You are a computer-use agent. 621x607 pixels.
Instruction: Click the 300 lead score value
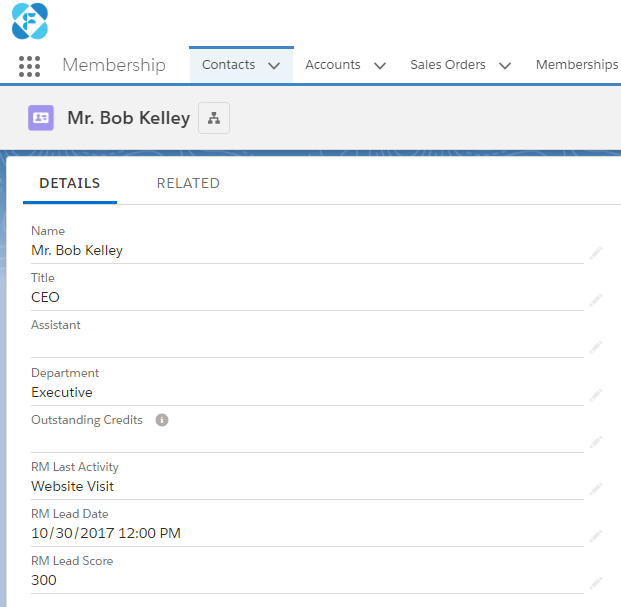coord(44,580)
